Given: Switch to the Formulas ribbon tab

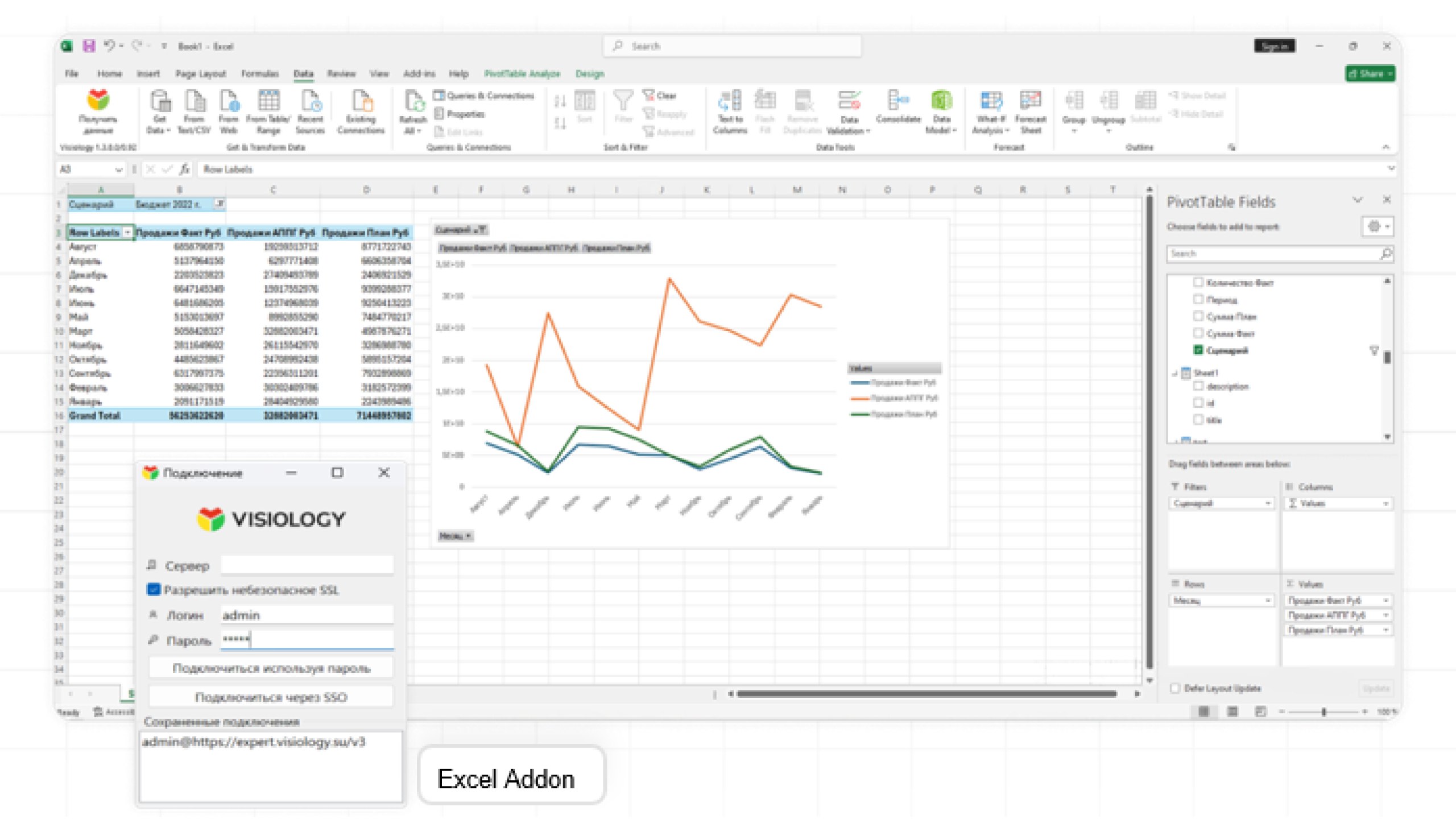Looking at the screenshot, I should (260, 73).
